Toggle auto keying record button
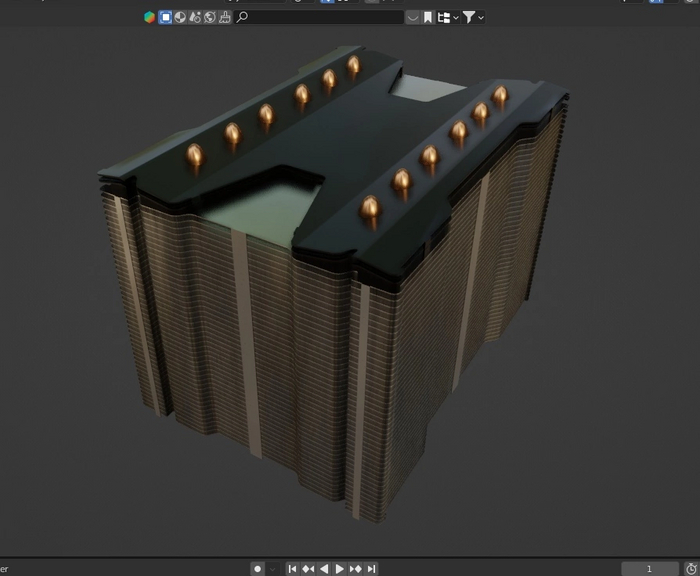The image size is (700, 576). (x=257, y=568)
